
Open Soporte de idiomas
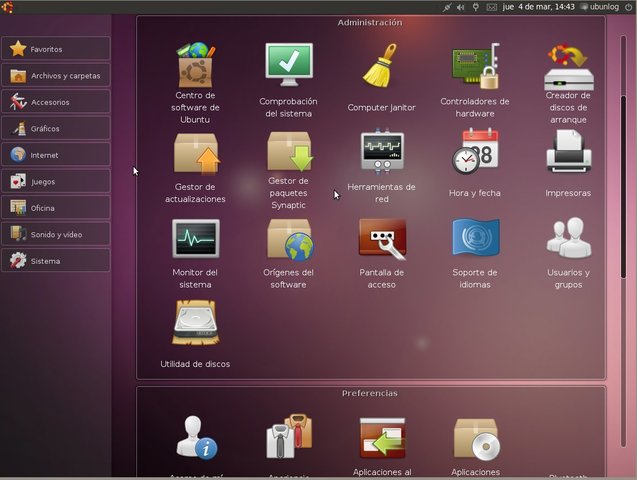pos(474,254)
